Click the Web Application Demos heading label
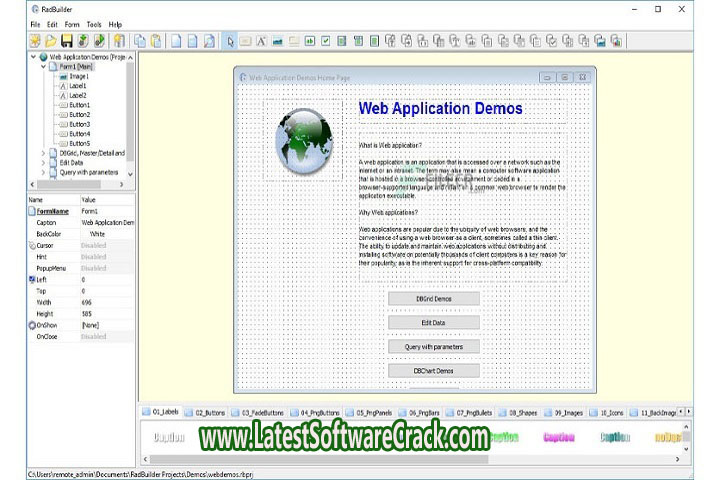This screenshot has width=720, height=480. [440, 108]
